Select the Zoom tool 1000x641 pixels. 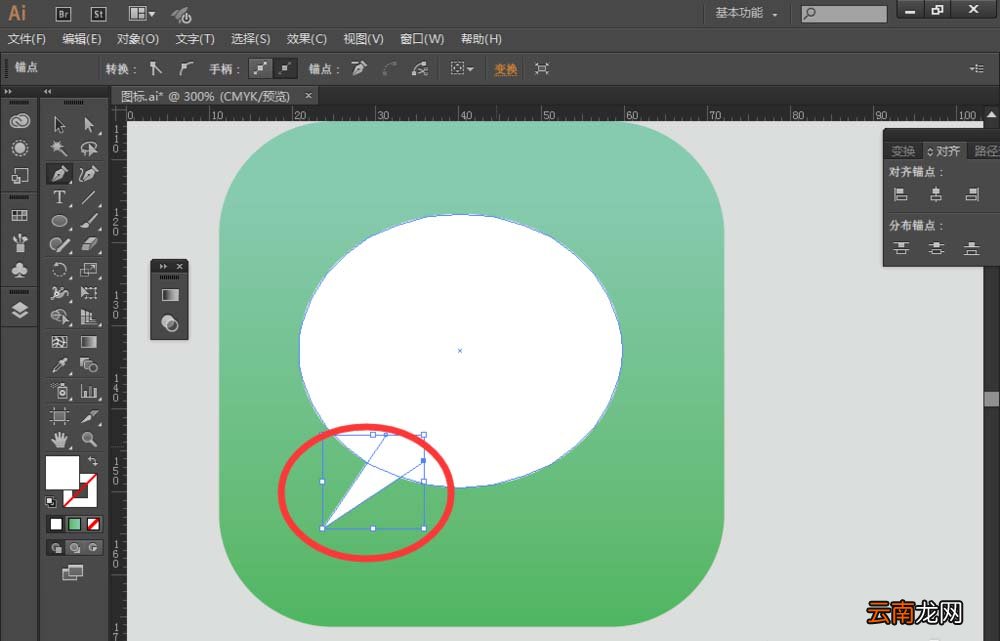[x=89, y=439]
